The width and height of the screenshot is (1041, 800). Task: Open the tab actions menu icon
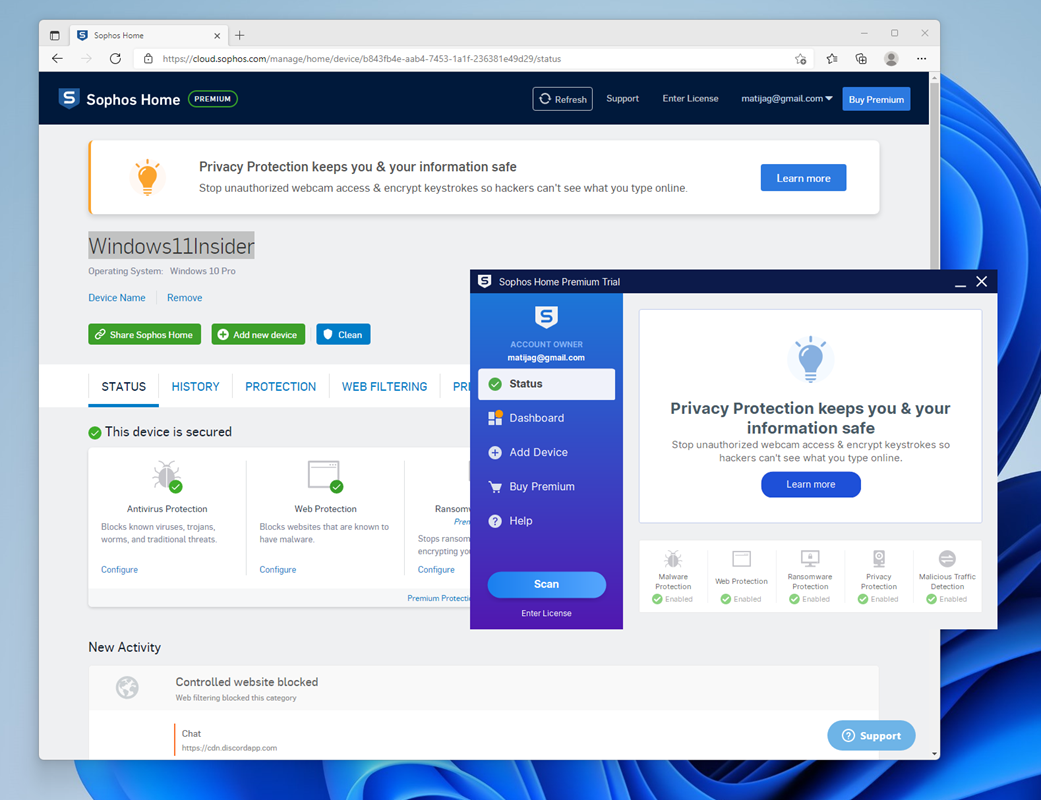click(x=54, y=35)
